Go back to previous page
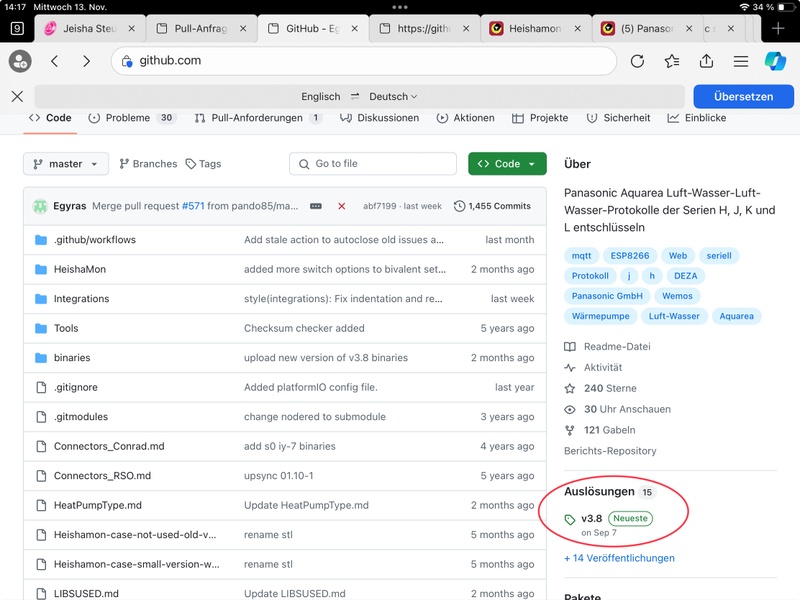 [x=55, y=61]
